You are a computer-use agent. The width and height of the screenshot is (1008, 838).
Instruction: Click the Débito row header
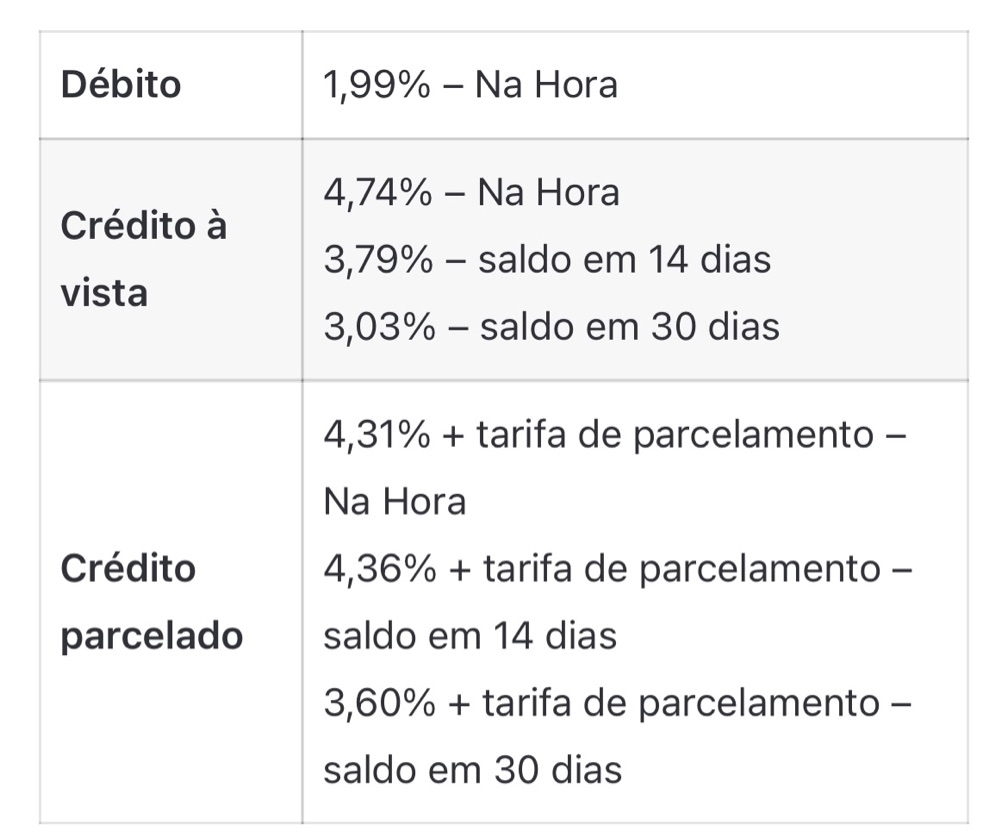point(121,84)
